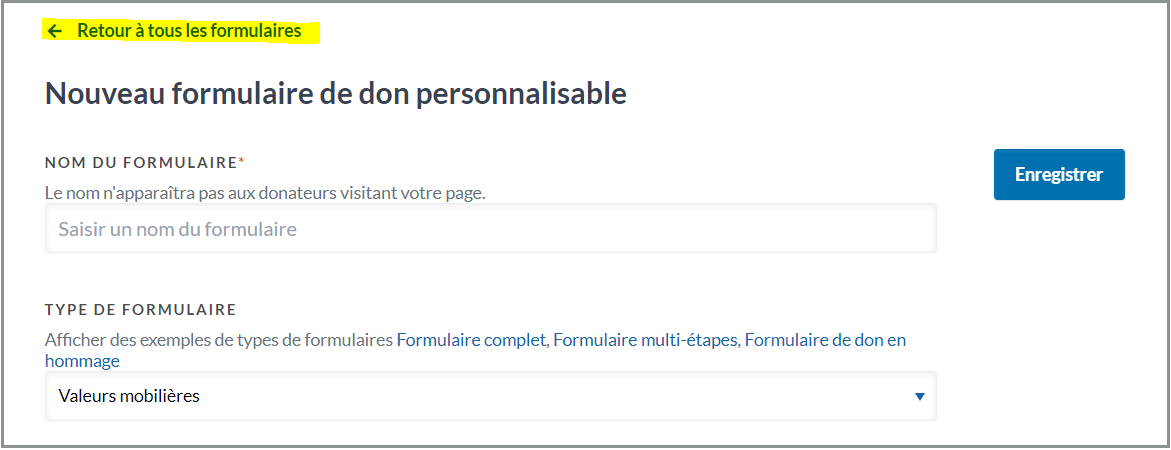Open the Formulaire multi-étapes example link
Screen dimensions: 1171x450
(646, 340)
